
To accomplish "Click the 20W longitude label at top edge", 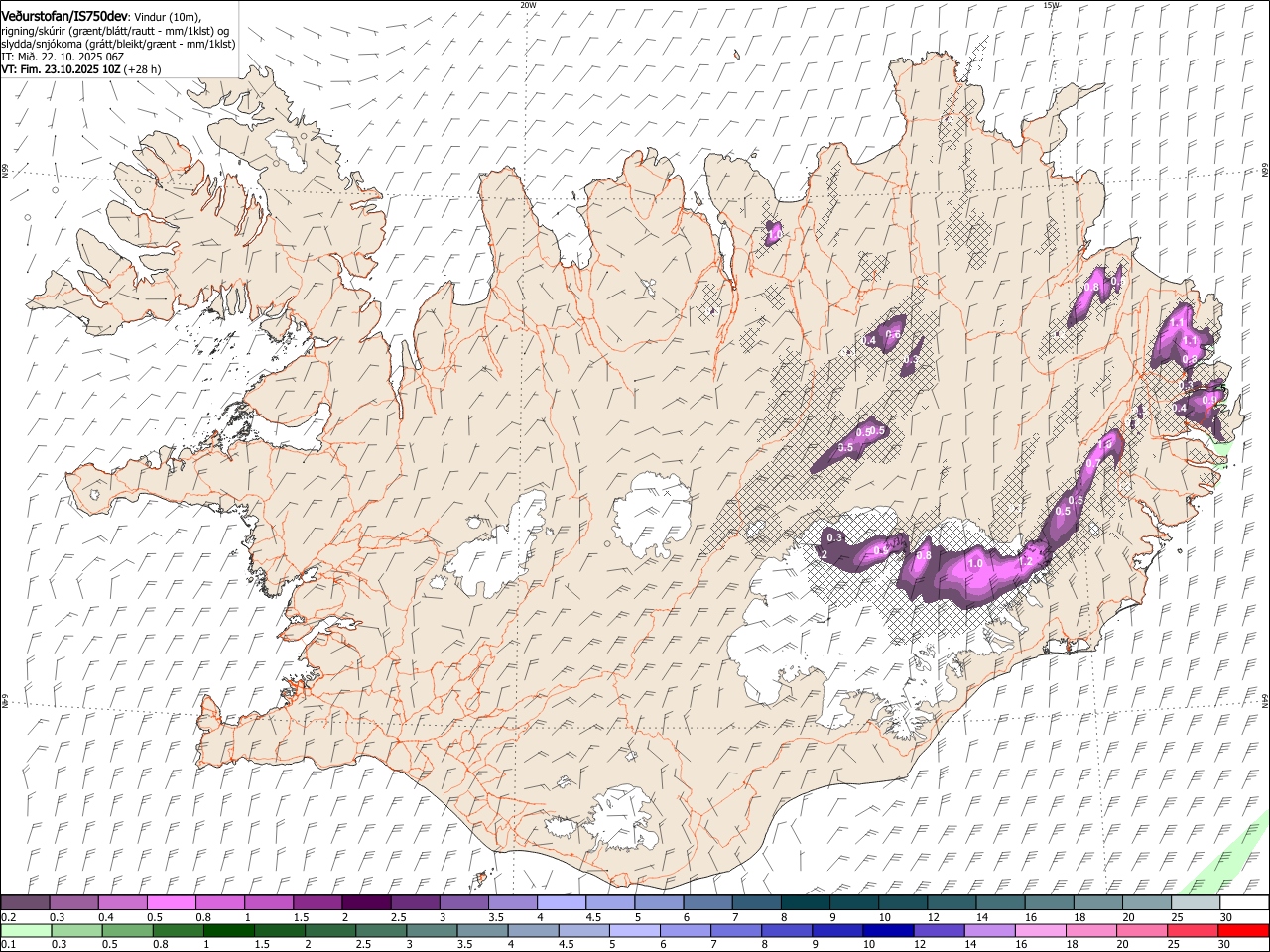I will pyautogui.click(x=528, y=5).
